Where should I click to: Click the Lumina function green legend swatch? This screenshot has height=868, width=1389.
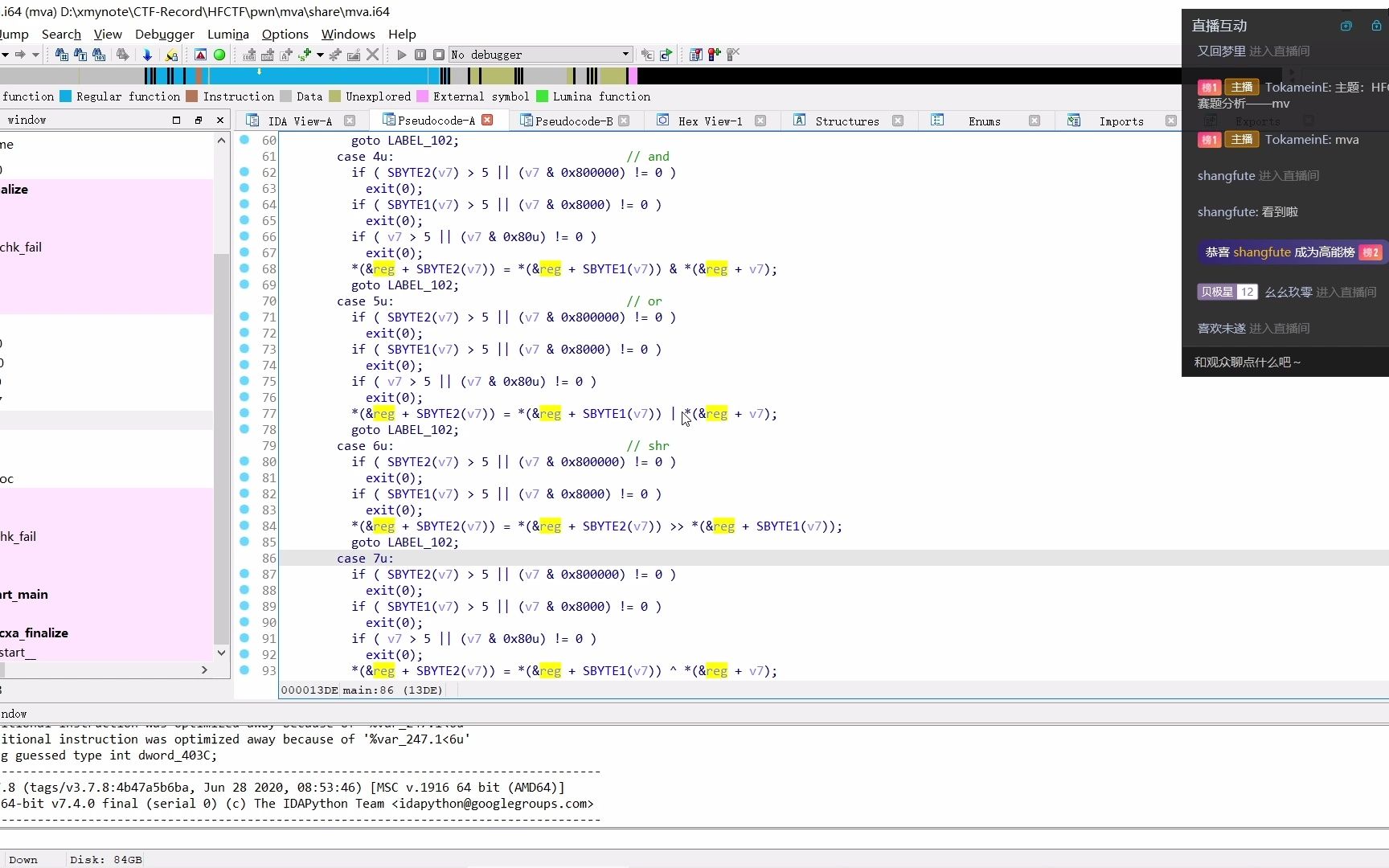tap(542, 96)
